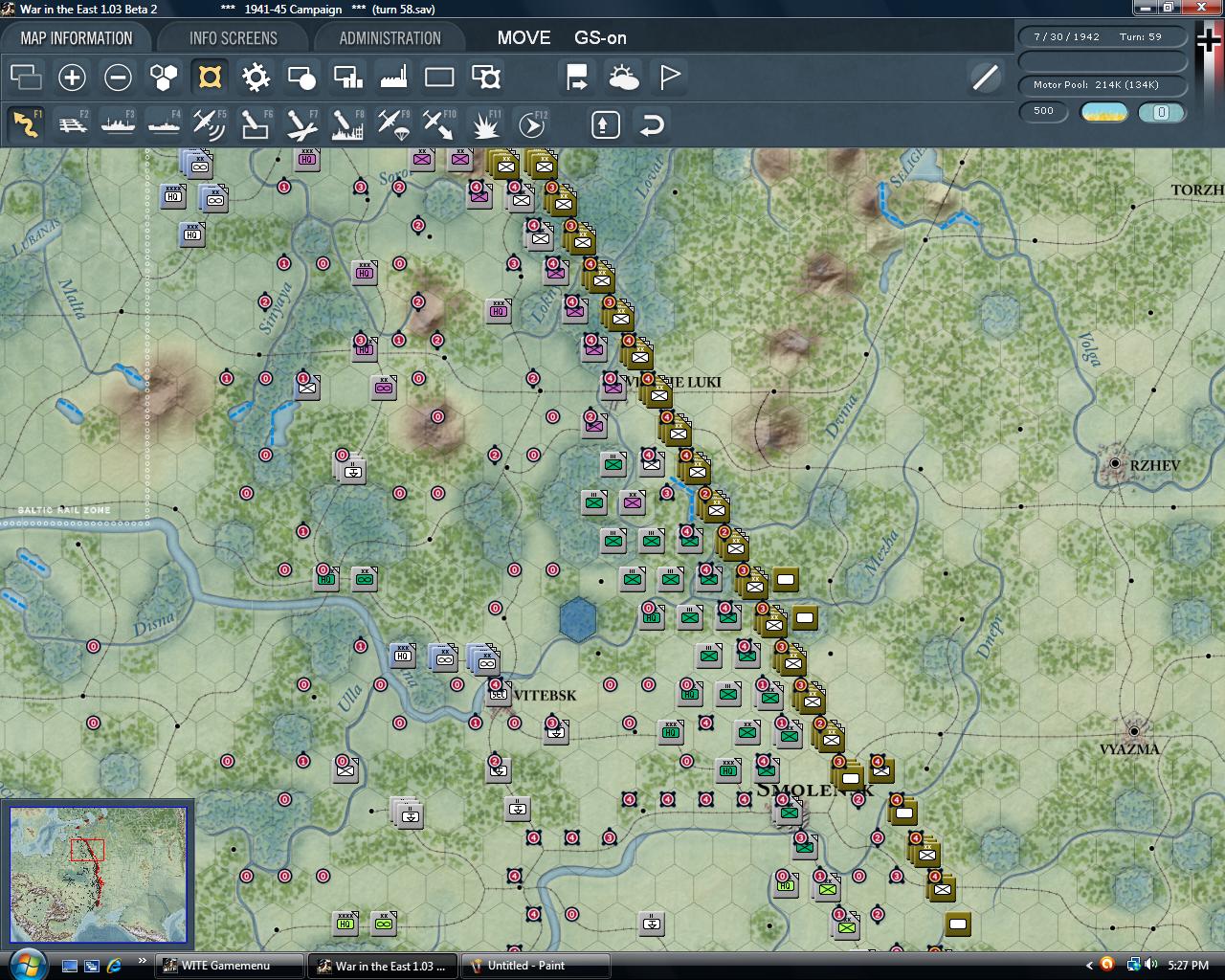Open the ADMINISTRATION tab
The height and width of the screenshot is (980, 1225).
click(390, 38)
